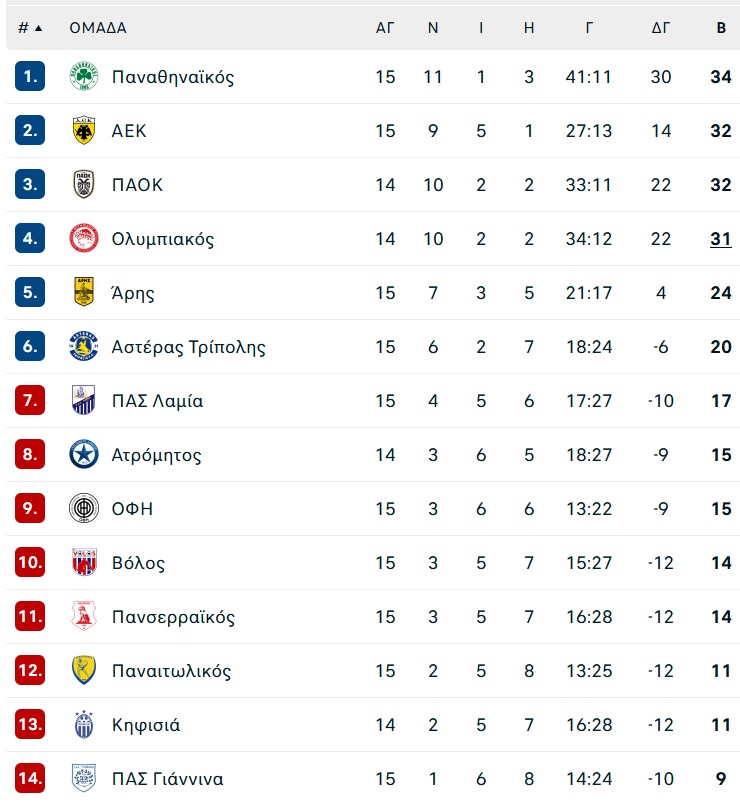740x803 pixels.
Task: Click the Παναιτωλικός yellow shield logo
Action: [83, 670]
